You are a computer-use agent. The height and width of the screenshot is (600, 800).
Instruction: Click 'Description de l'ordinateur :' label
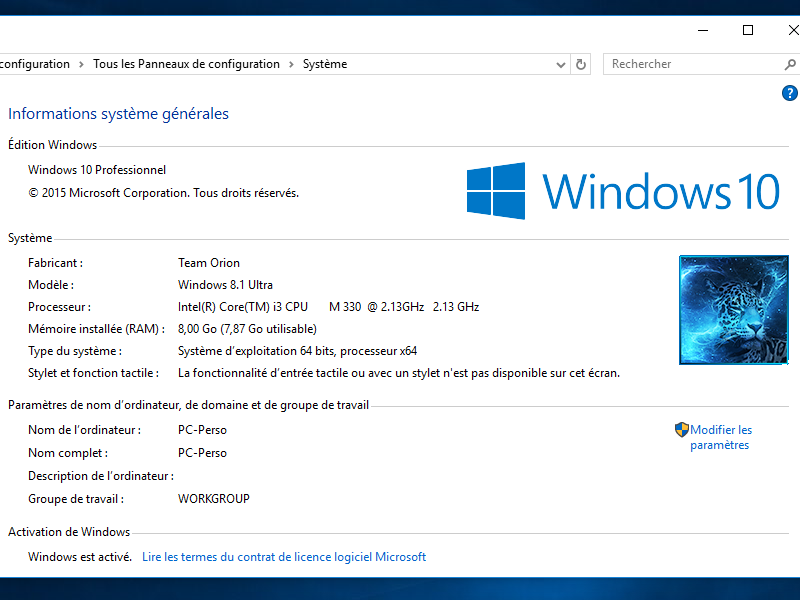101,476
